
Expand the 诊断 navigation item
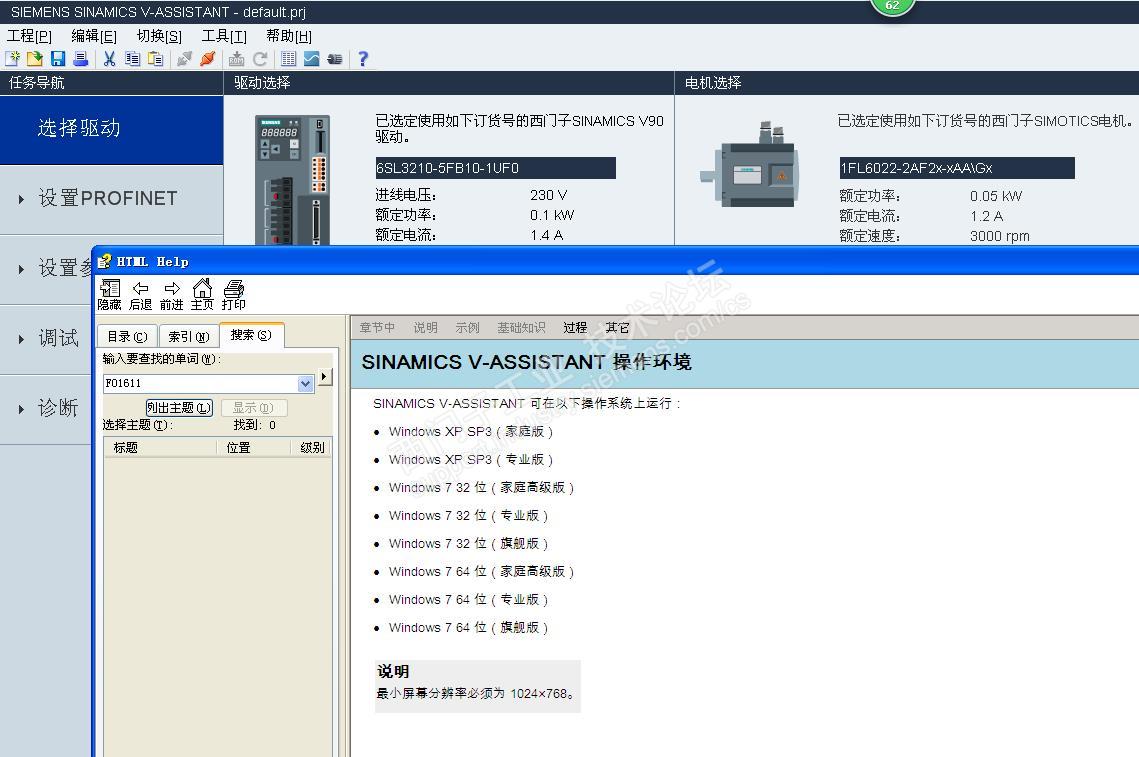tap(46, 408)
